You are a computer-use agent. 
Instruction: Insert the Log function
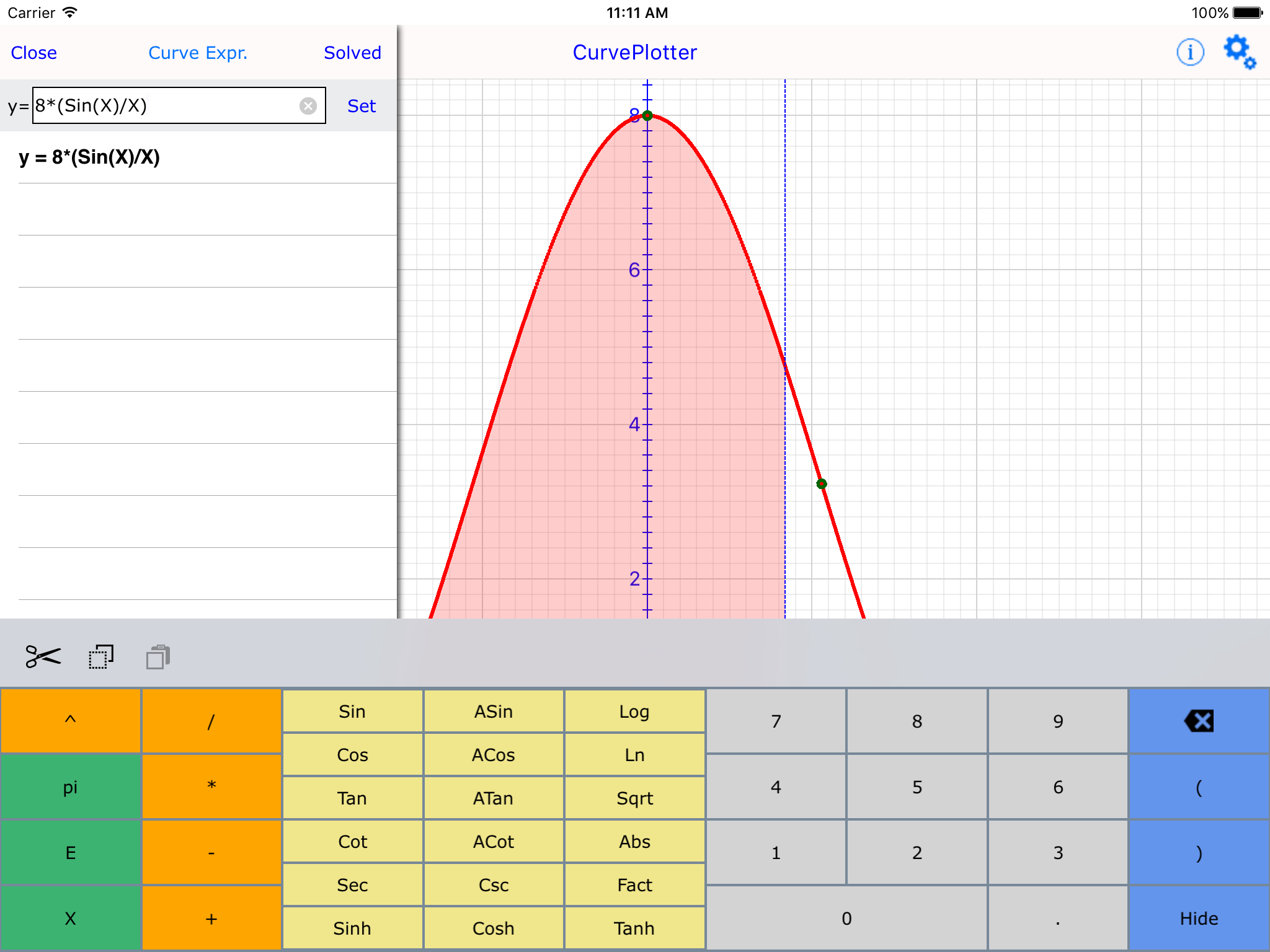[x=635, y=712]
